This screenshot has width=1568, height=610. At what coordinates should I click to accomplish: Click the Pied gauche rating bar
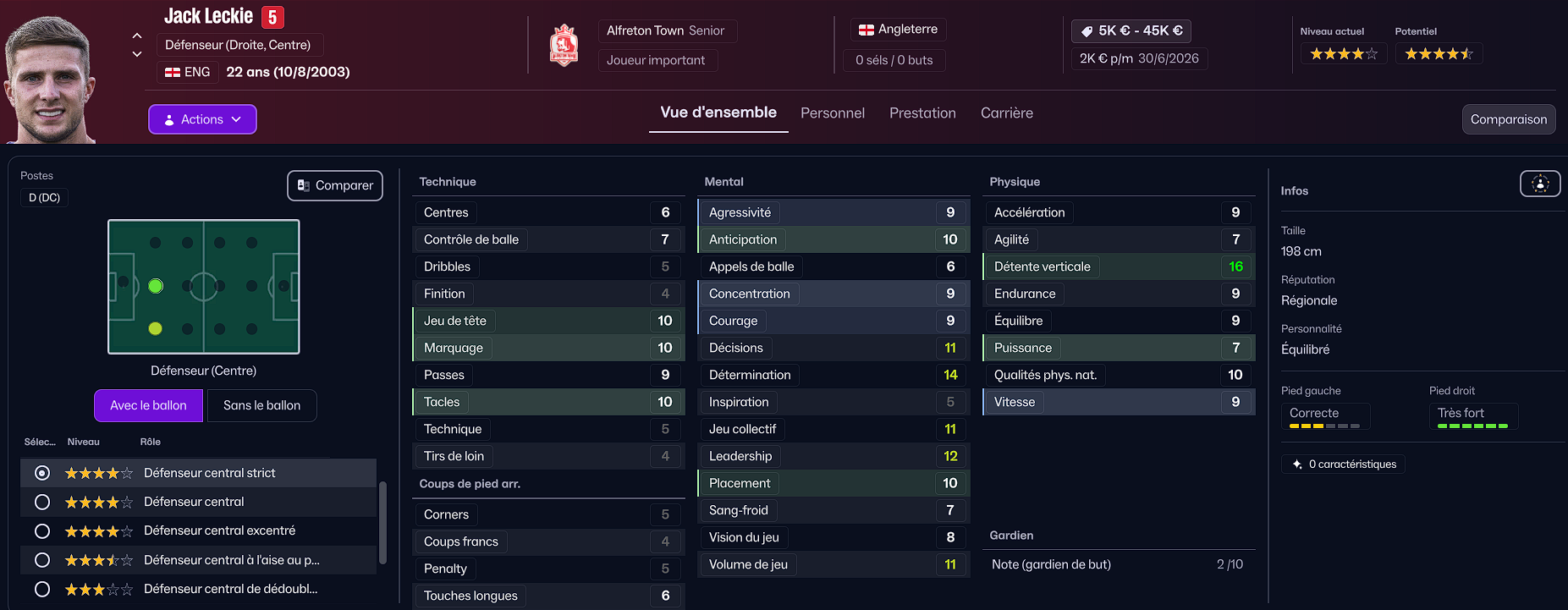tap(1324, 426)
